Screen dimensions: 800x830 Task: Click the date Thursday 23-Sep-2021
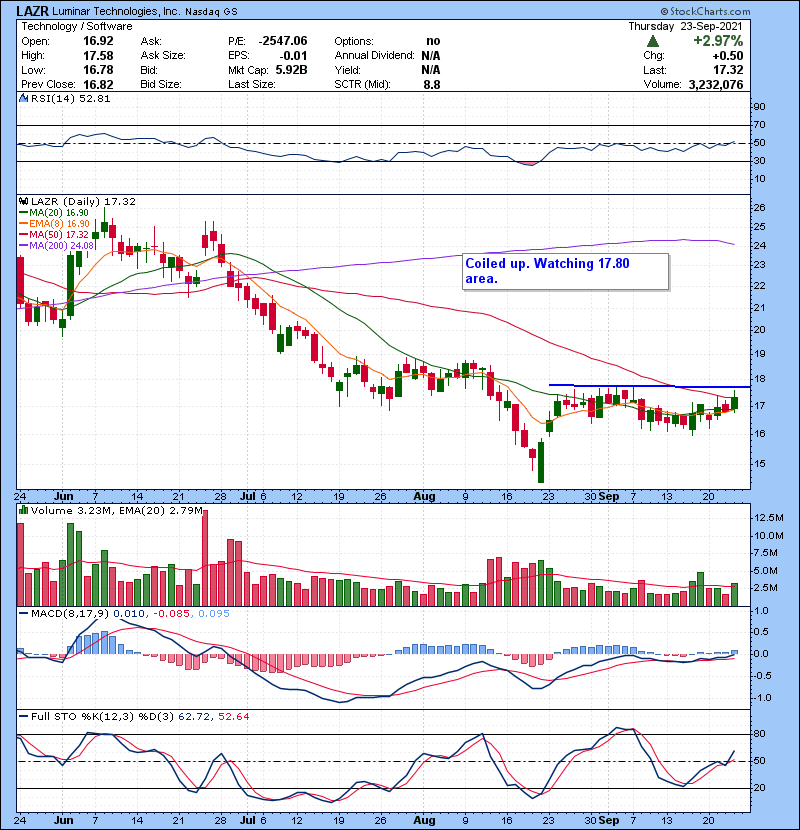coord(686,26)
